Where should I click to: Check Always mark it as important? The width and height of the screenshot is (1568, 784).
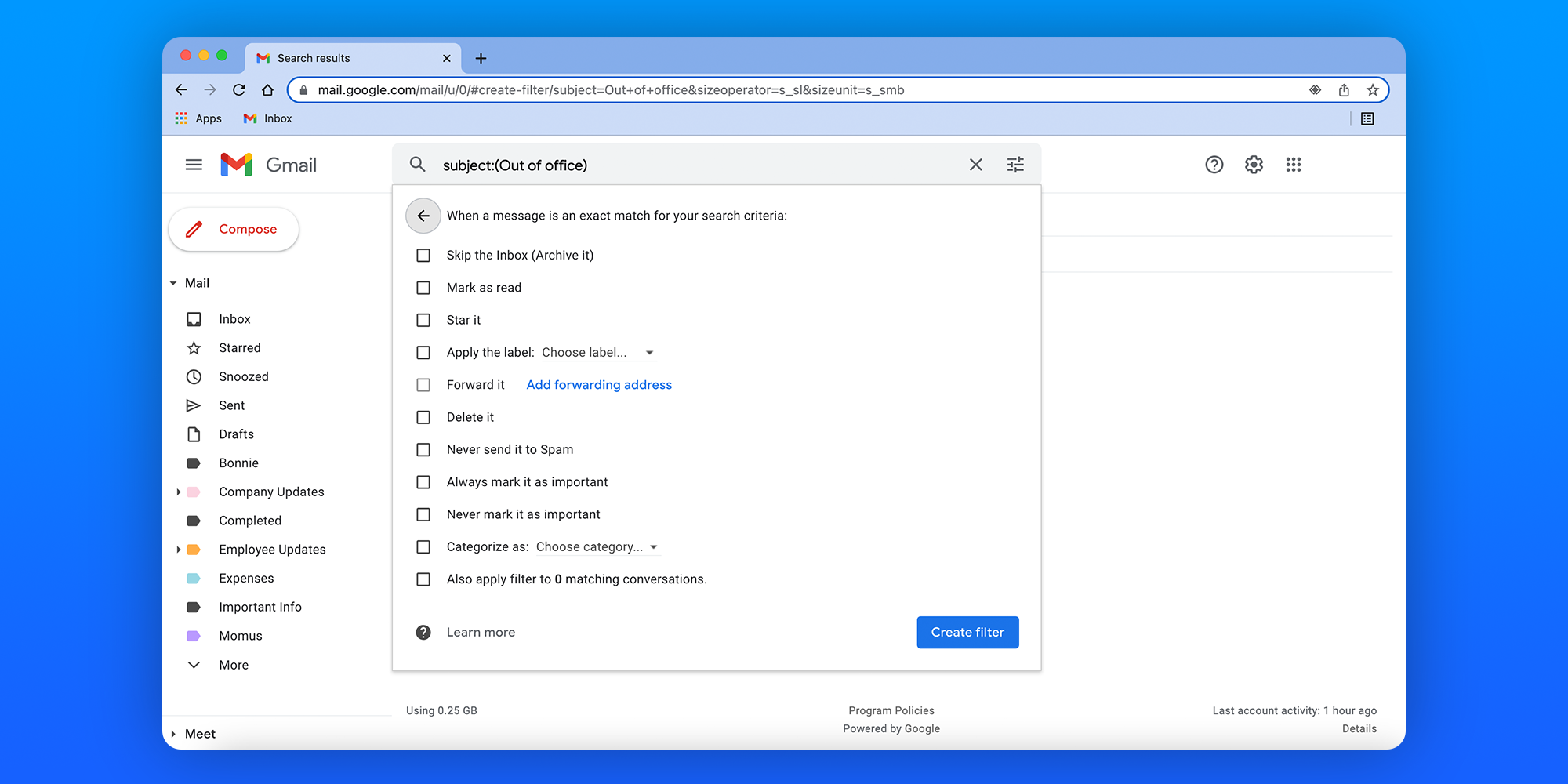[423, 482]
